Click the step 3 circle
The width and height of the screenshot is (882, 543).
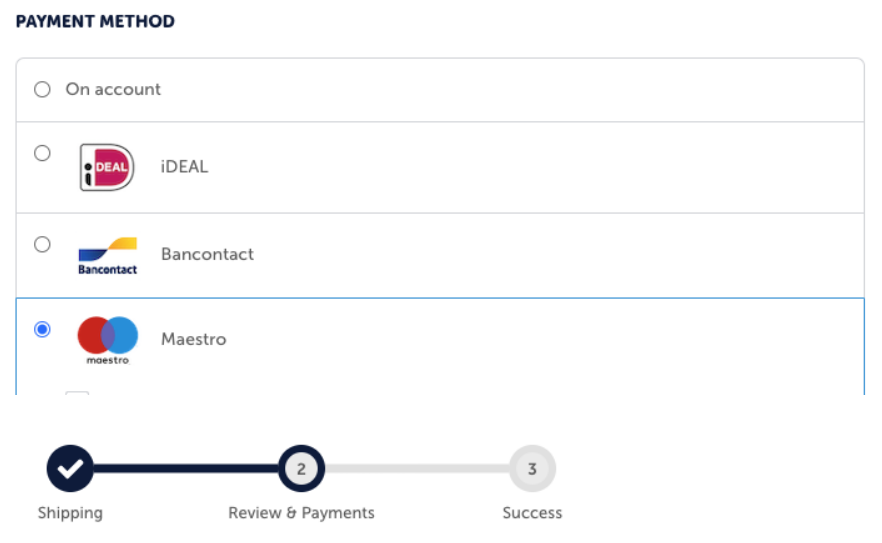532,469
